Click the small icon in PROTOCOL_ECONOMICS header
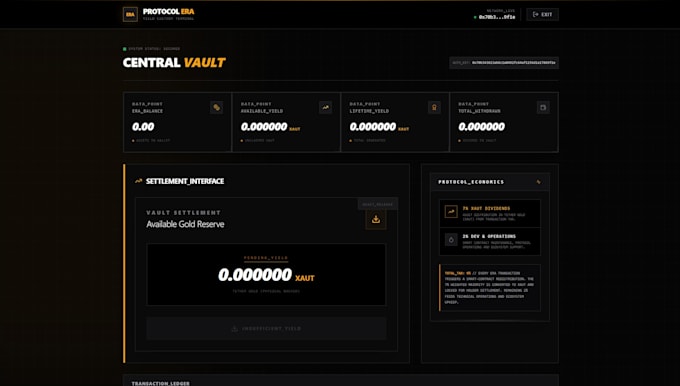Viewport: 680px width, 386px height. coord(539,182)
